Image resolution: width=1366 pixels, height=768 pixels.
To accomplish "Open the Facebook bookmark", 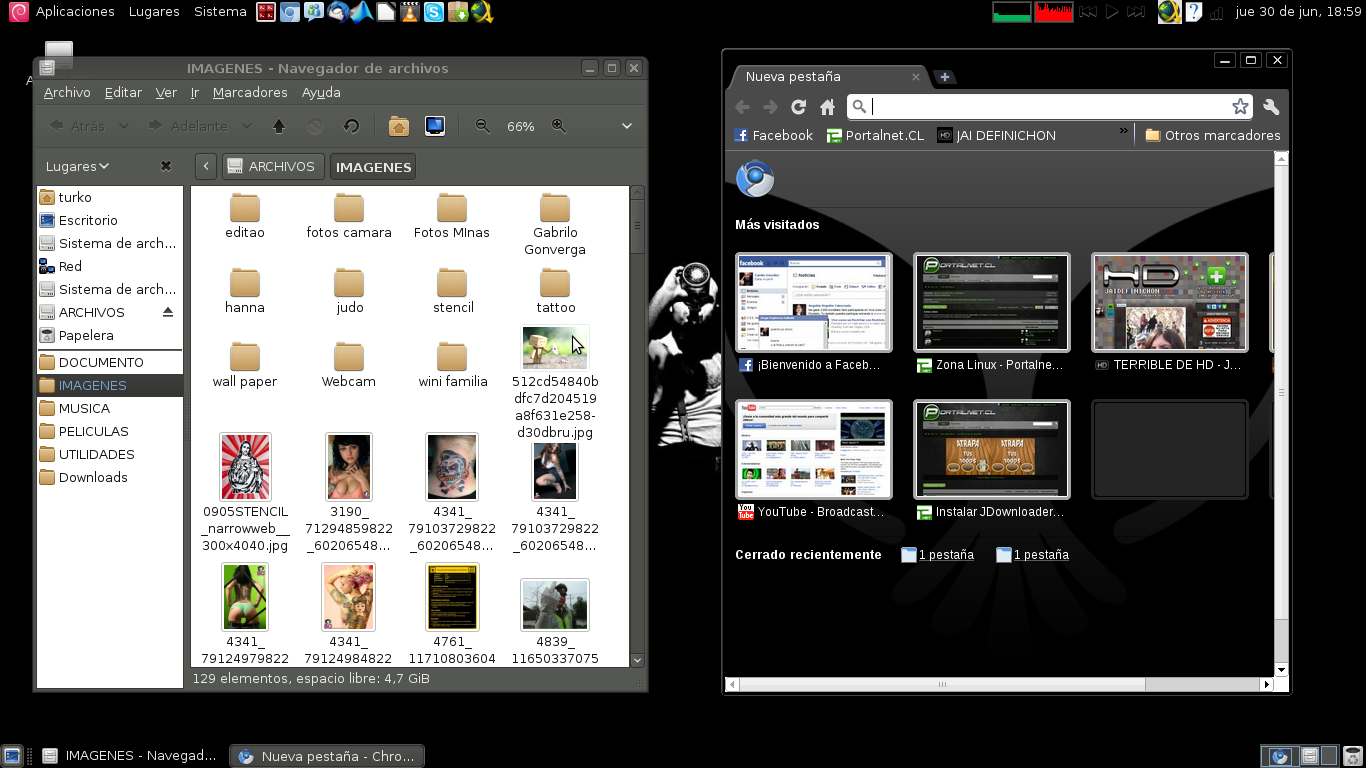I will (x=774, y=135).
